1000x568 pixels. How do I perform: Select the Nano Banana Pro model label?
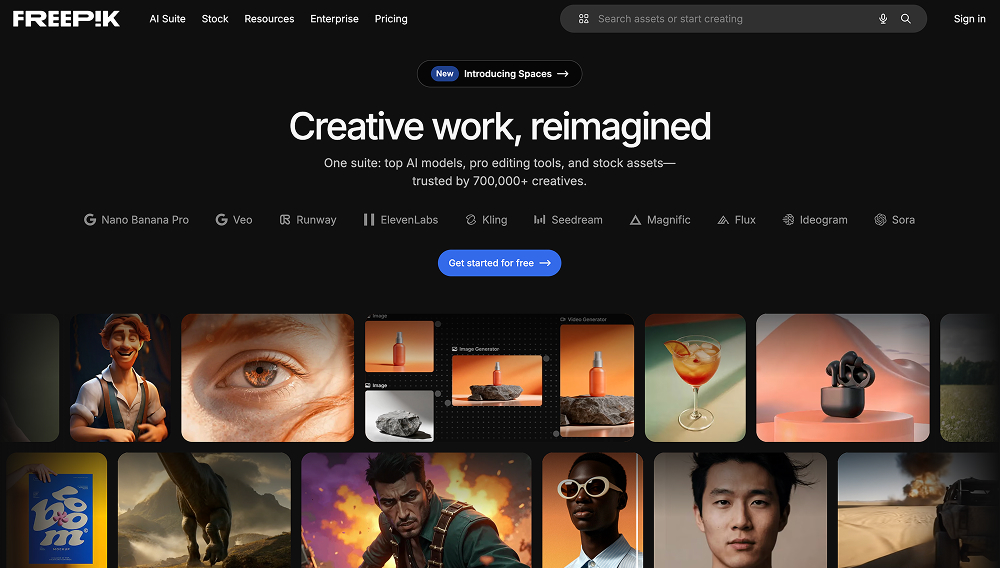[145, 220]
